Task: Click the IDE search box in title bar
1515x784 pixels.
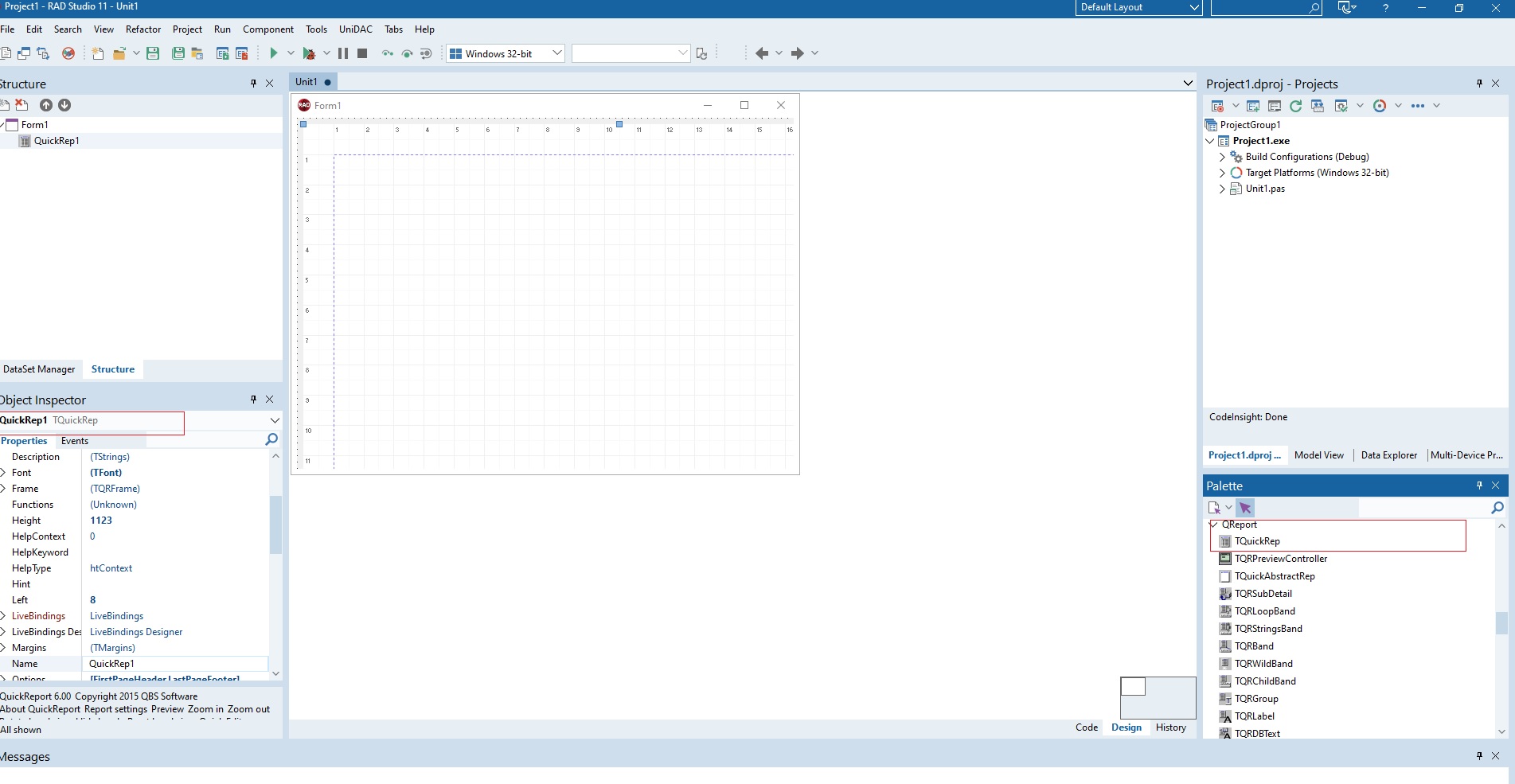Action: pyautogui.click(x=1266, y=7)
